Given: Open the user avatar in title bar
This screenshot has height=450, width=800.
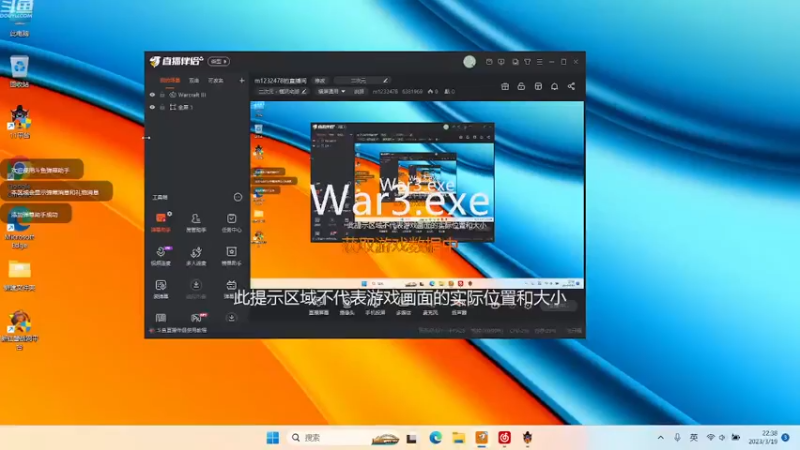Looking at the screenshot, I should [469, 62].
